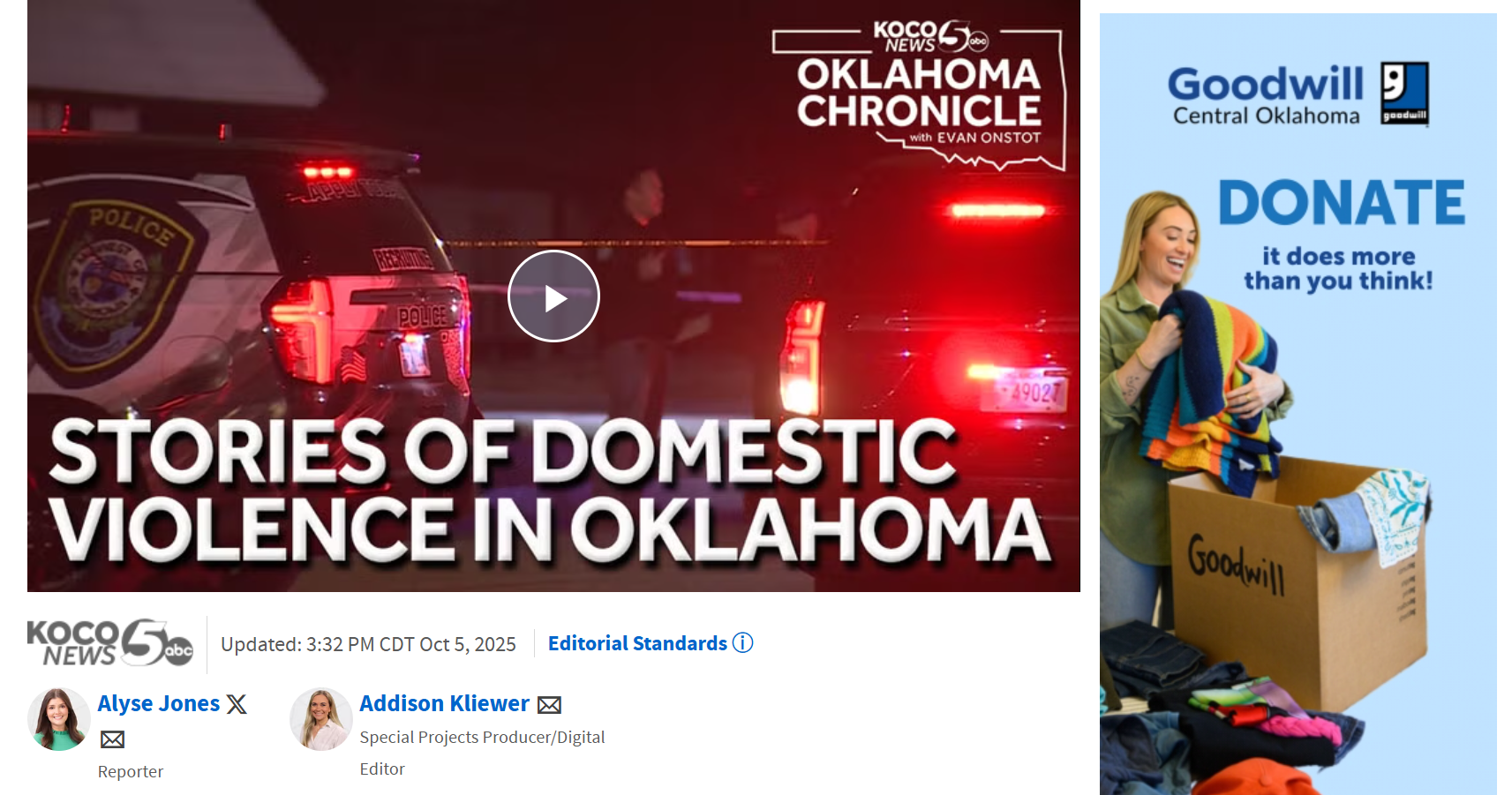This screenshot has height=795, width=1512.
Task: Email Alyse Jones via envelope icon
Action: pyautogui.click(x=112, y=739)
